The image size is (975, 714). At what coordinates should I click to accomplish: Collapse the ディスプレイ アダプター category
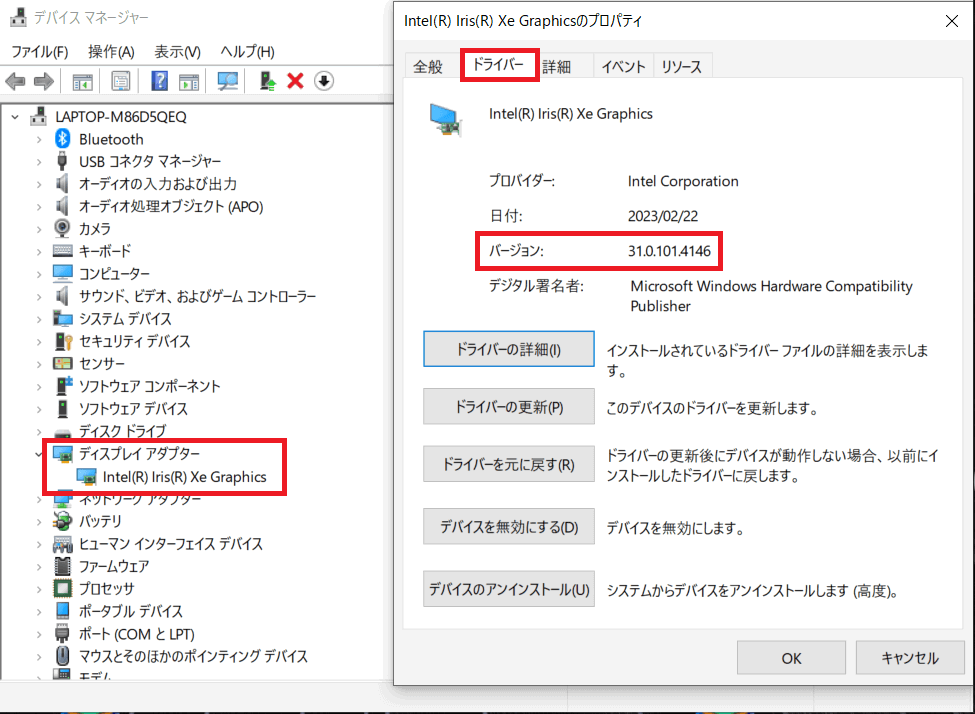point(39,454)
